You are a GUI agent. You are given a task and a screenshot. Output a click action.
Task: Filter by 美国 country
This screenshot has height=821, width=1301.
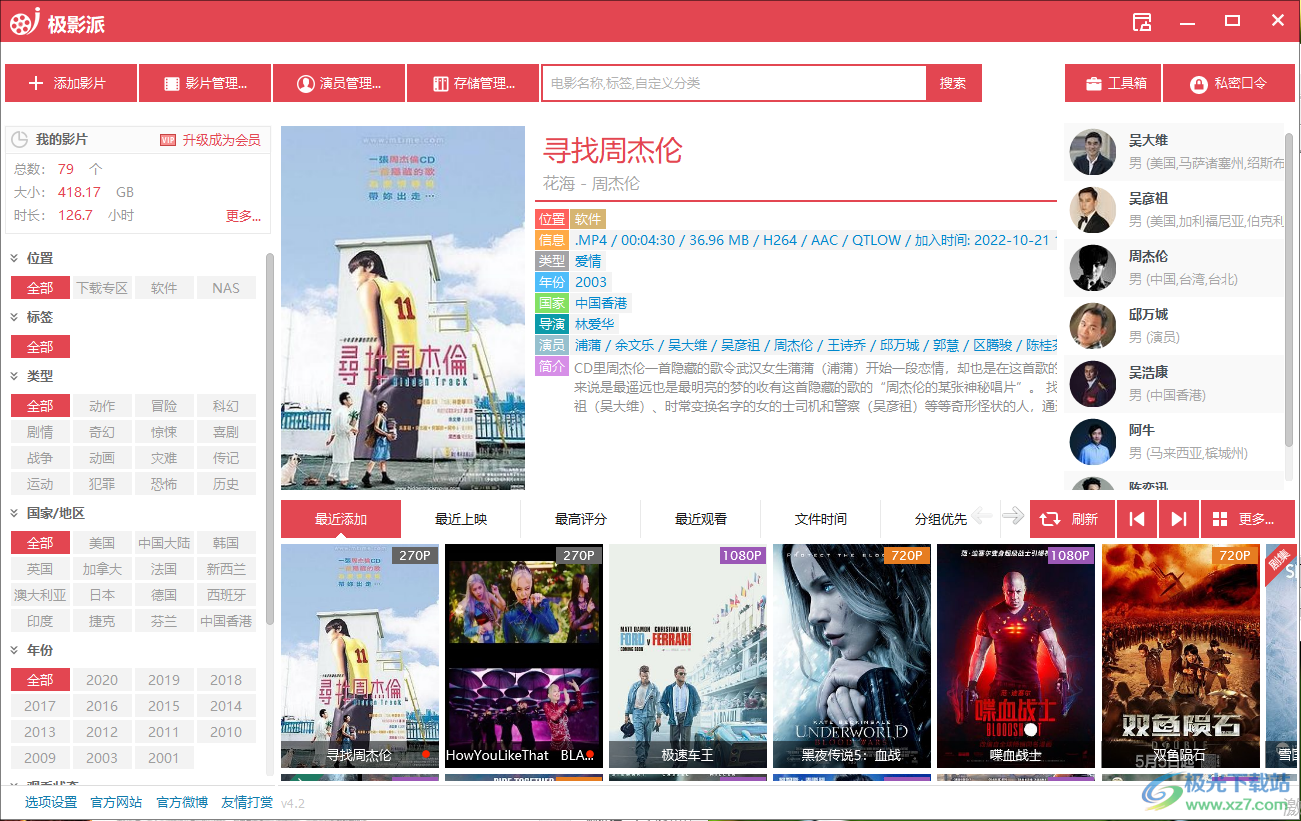click(x=102, y=543)
